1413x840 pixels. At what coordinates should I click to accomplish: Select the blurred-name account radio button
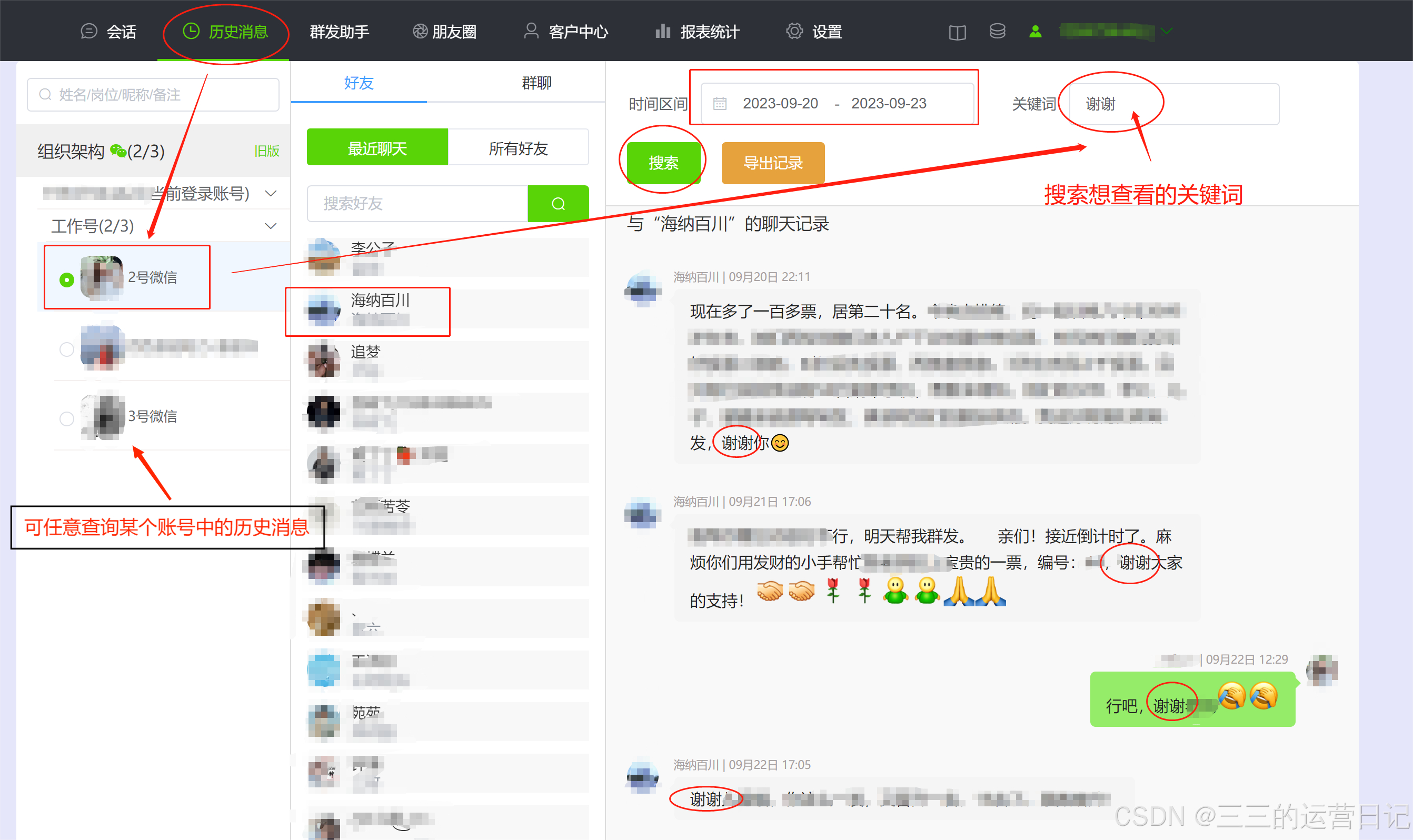point(67,349)
